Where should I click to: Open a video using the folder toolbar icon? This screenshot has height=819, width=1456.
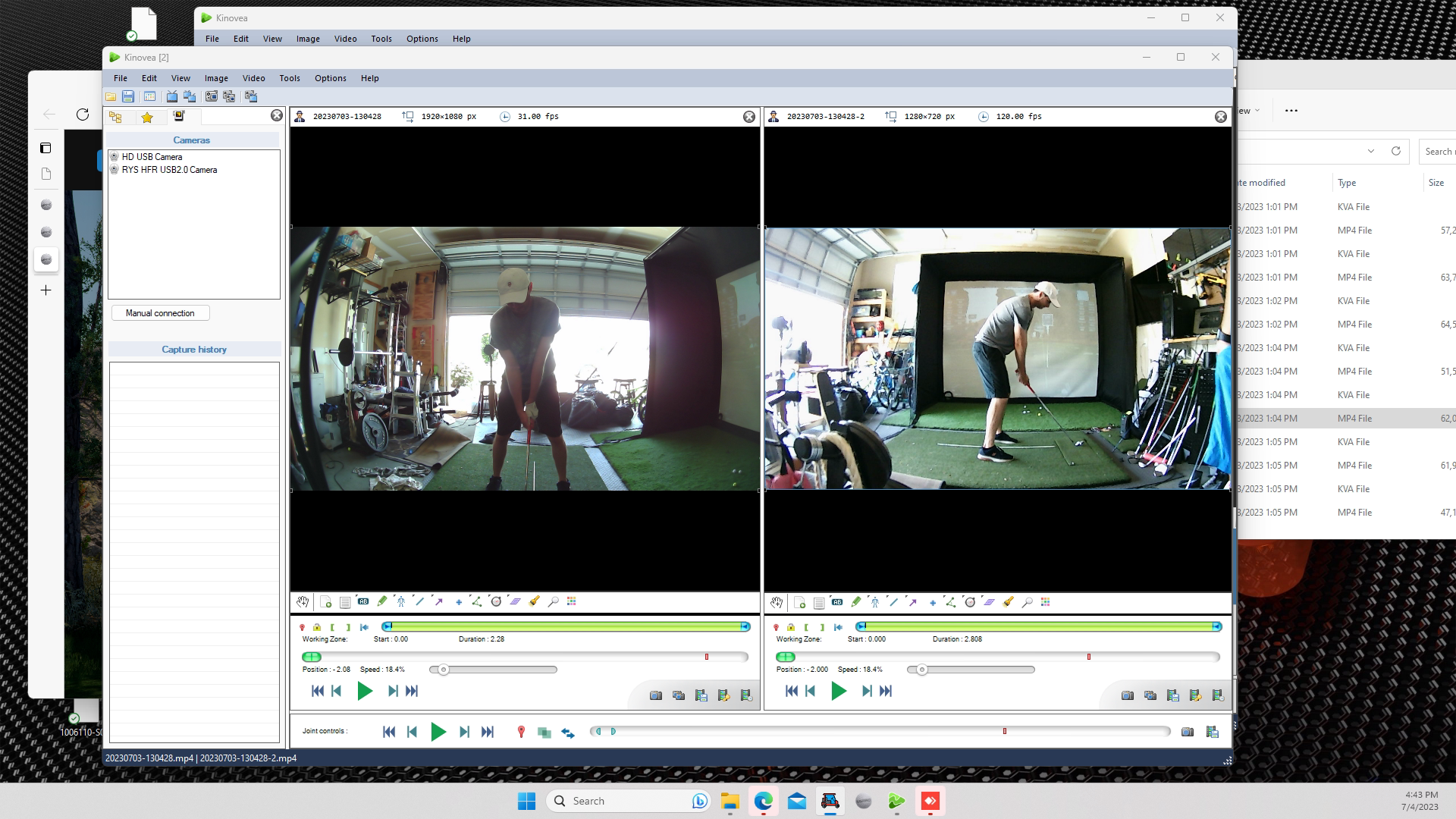tap(111, 96)
